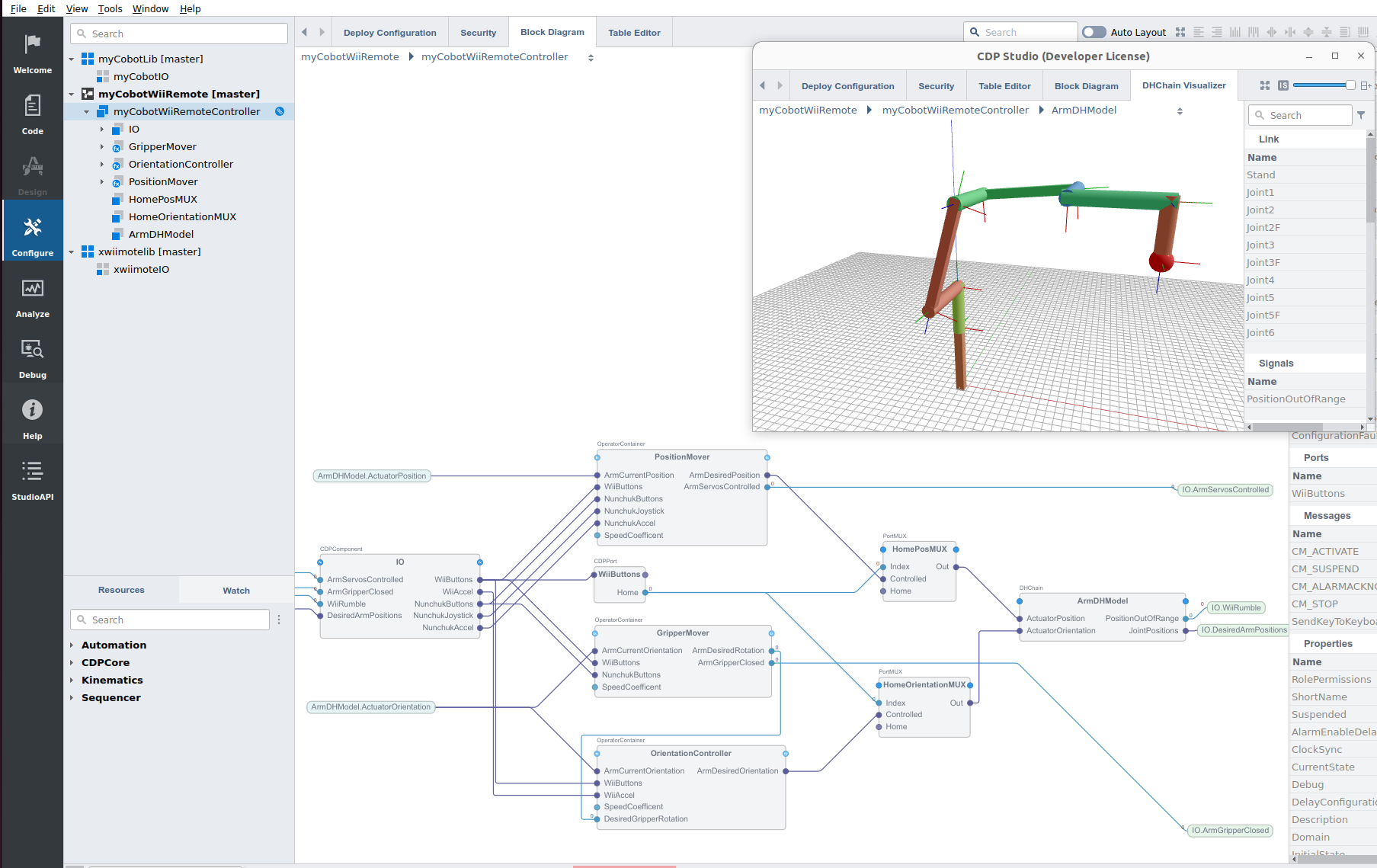The height and width of the screenshot is (868, 1377).
Task: Collapse xwiimotelib [master] tree node
Action: [72, 251]
